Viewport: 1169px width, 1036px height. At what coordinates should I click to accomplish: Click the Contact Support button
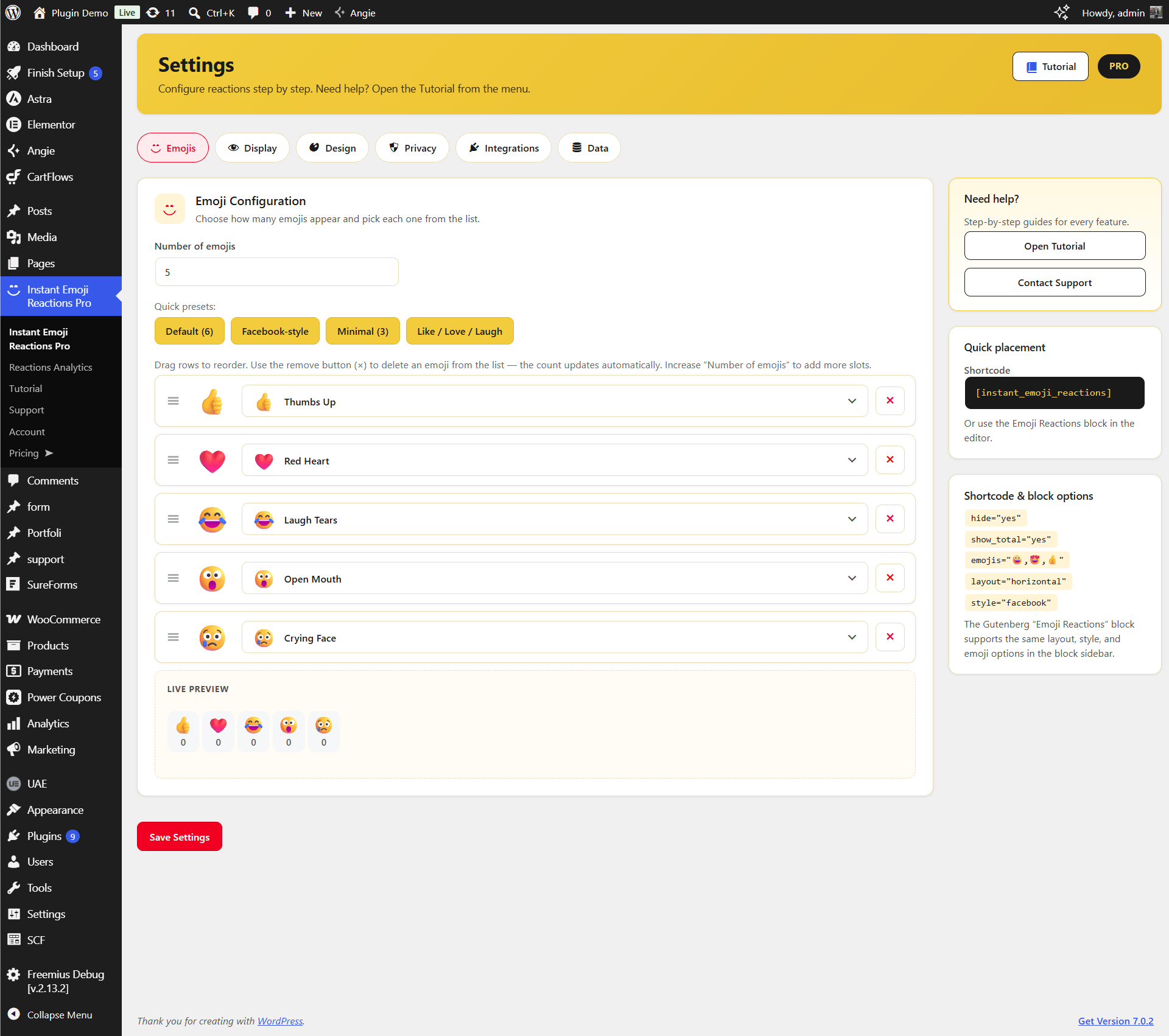point(1055,282)
